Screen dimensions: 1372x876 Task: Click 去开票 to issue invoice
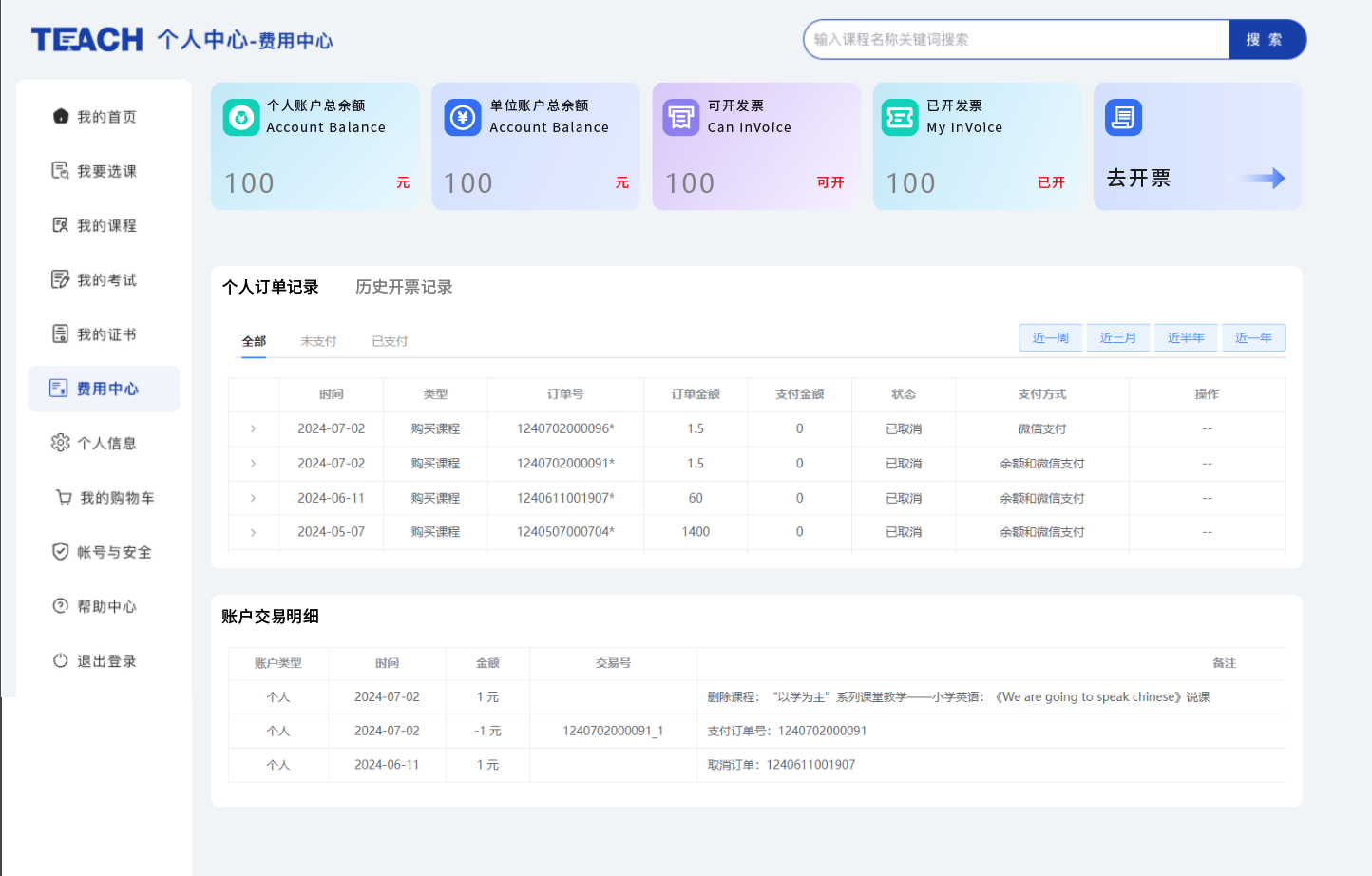point(1138,178)
